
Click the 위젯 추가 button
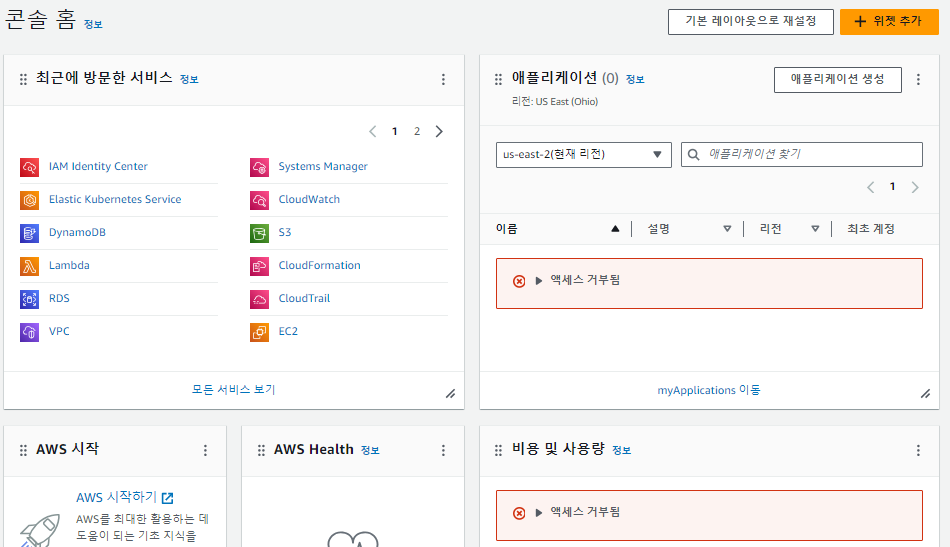click(889, 22)
